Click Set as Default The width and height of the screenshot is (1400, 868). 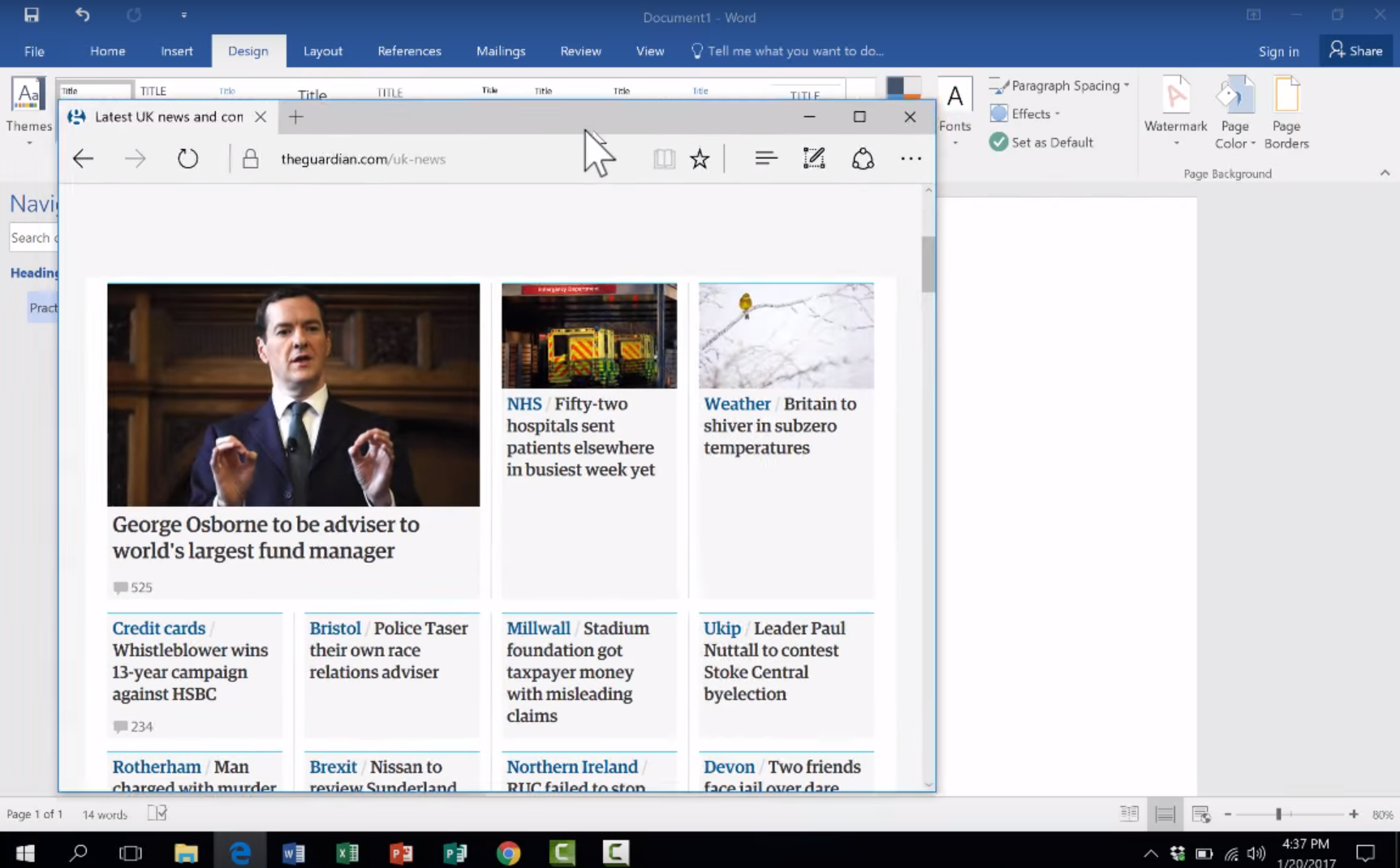tap(1041, 142)
